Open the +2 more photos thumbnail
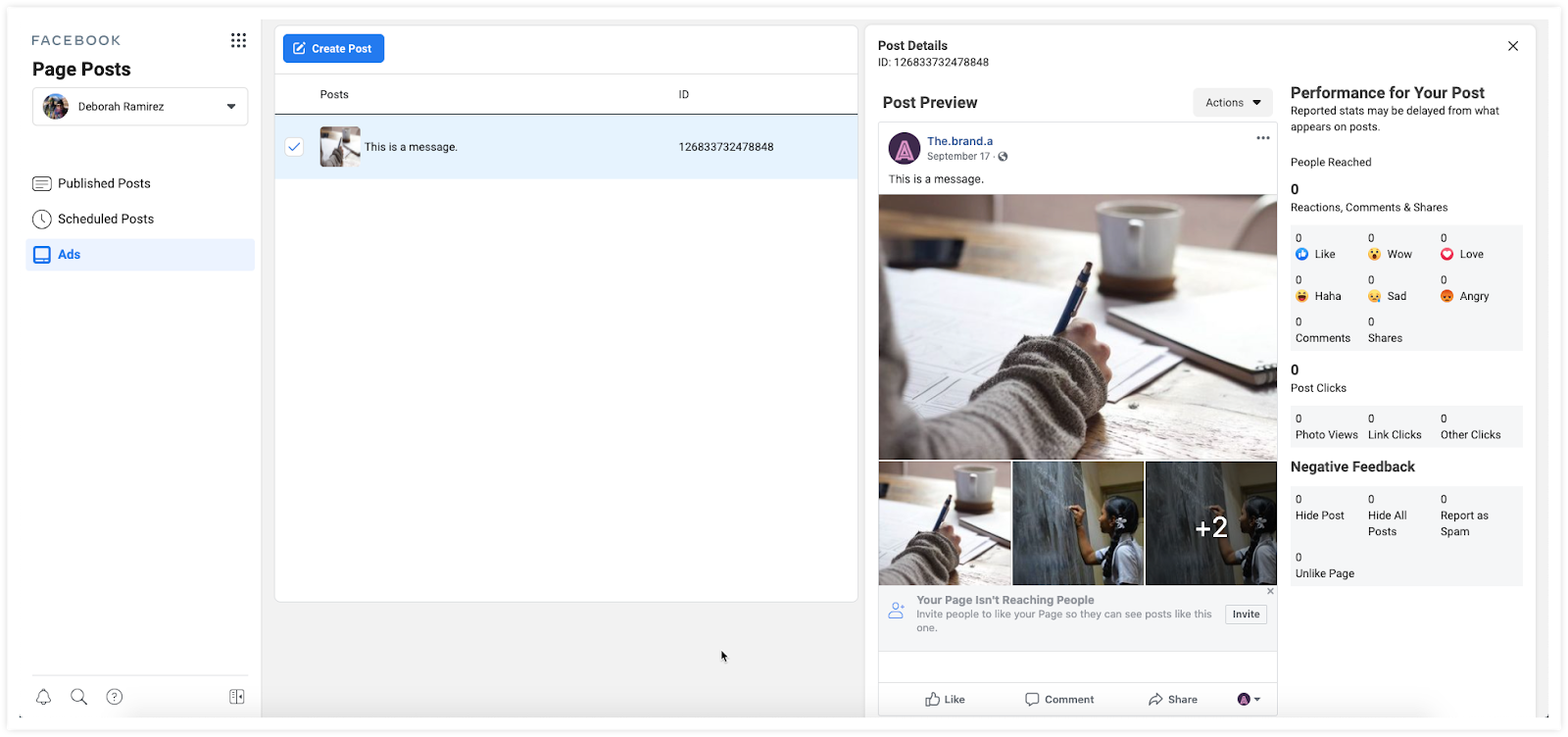Image resolution: width=1568 pixels, height=737 pixels. click(1211, 523)
